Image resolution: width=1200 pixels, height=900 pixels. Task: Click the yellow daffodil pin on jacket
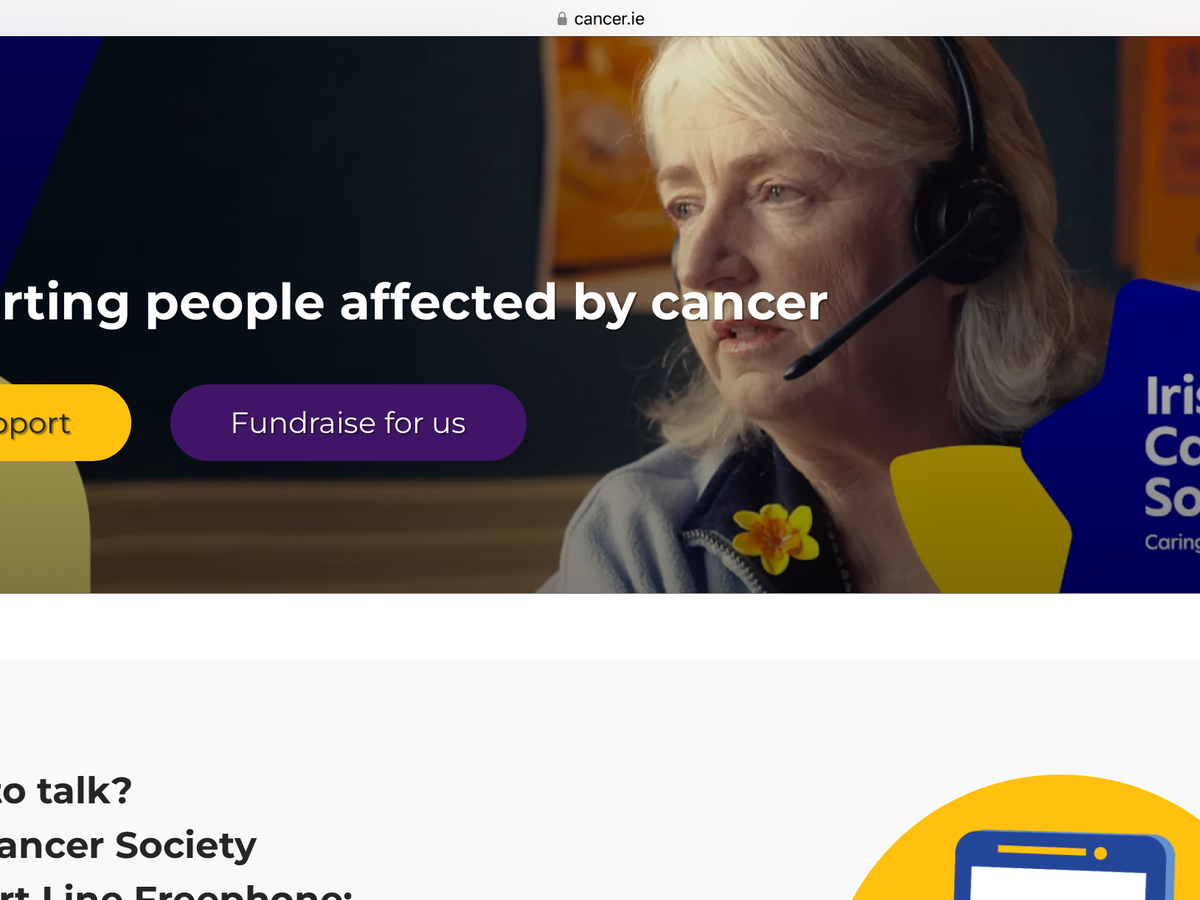tap(775, 538)
